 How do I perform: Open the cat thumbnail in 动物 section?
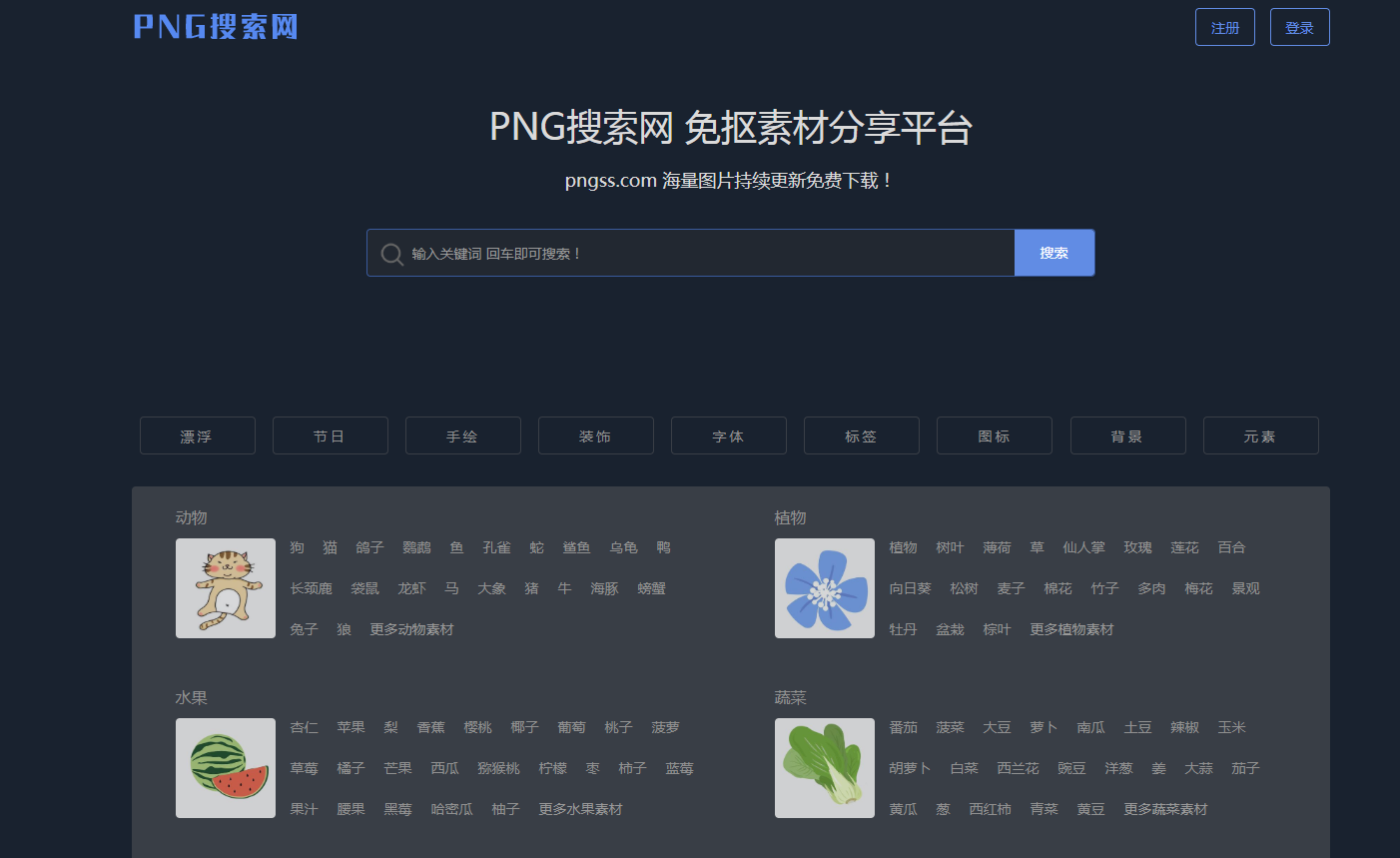pyautogui.click(x=225, y=588)
